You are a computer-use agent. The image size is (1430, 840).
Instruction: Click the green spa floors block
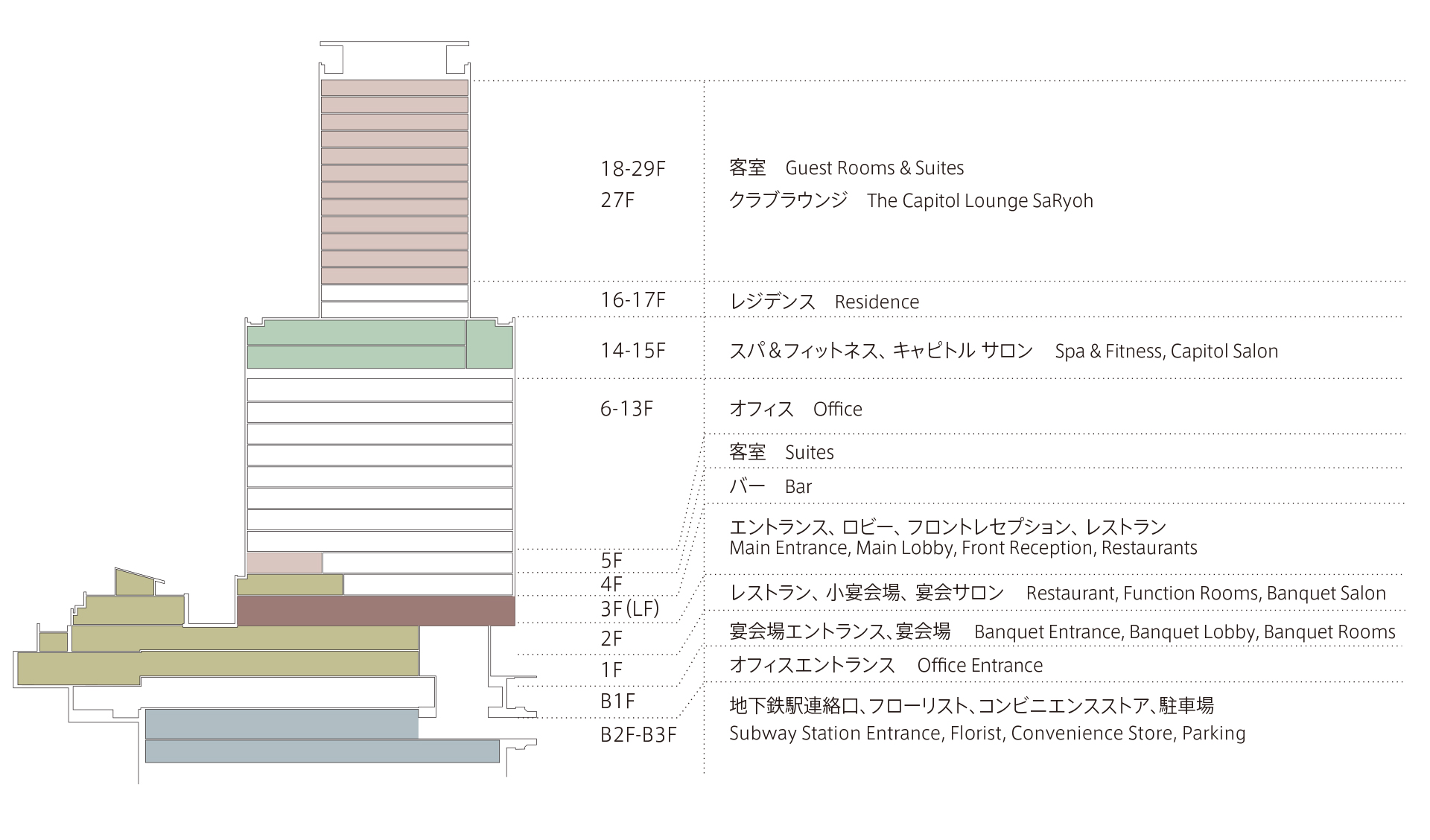click(380, 344)
